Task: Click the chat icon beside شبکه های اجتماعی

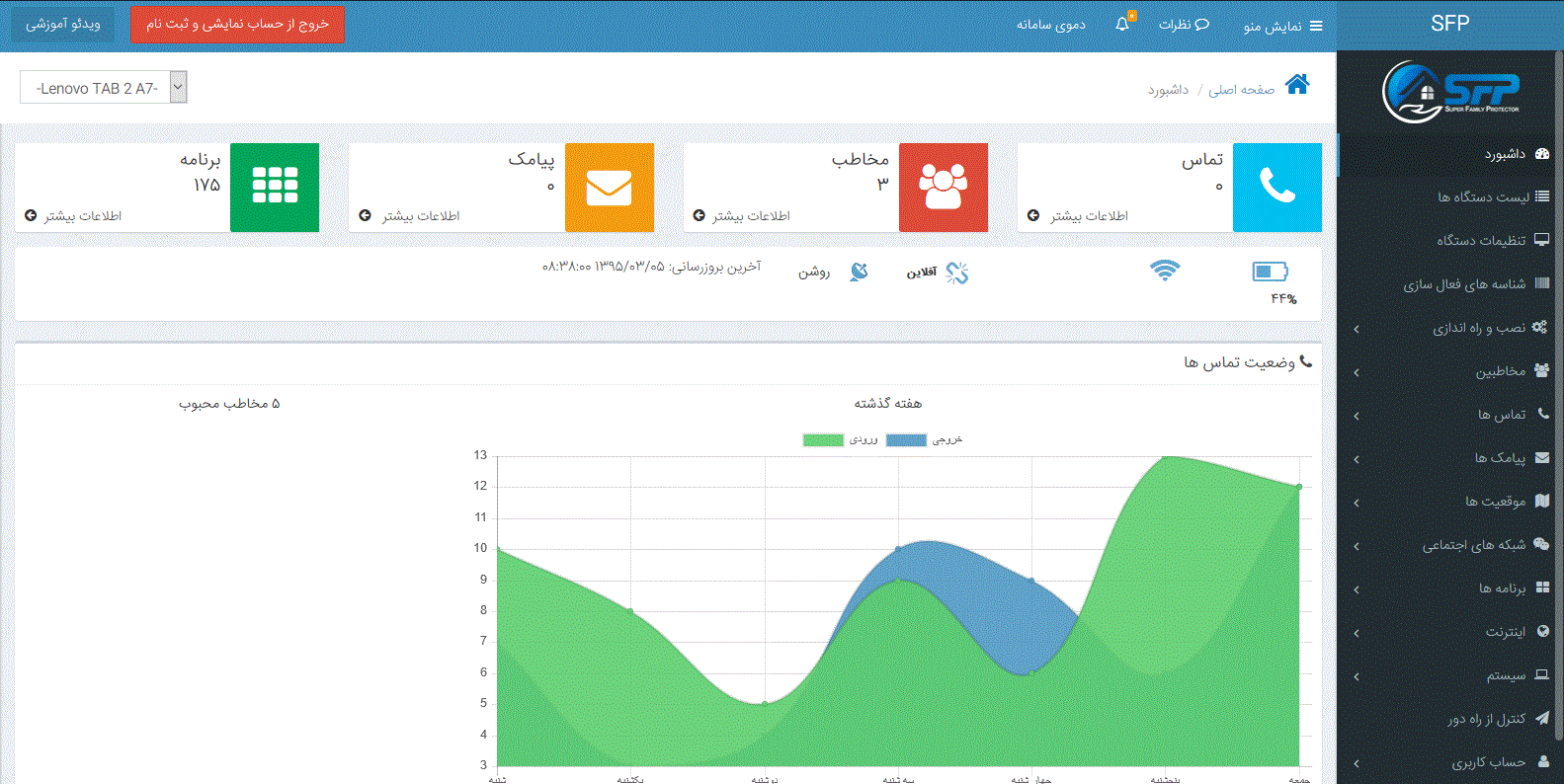Action: point(1541,544)
